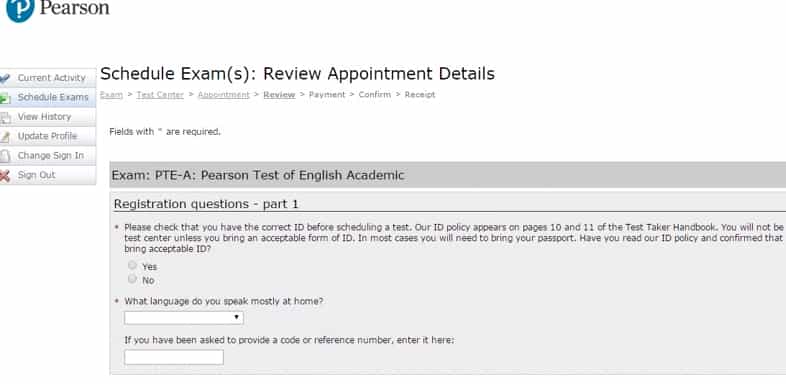Click the Exam breadcrumb link
The width and height of the screenshot is (786, 384).
(111, 95)
